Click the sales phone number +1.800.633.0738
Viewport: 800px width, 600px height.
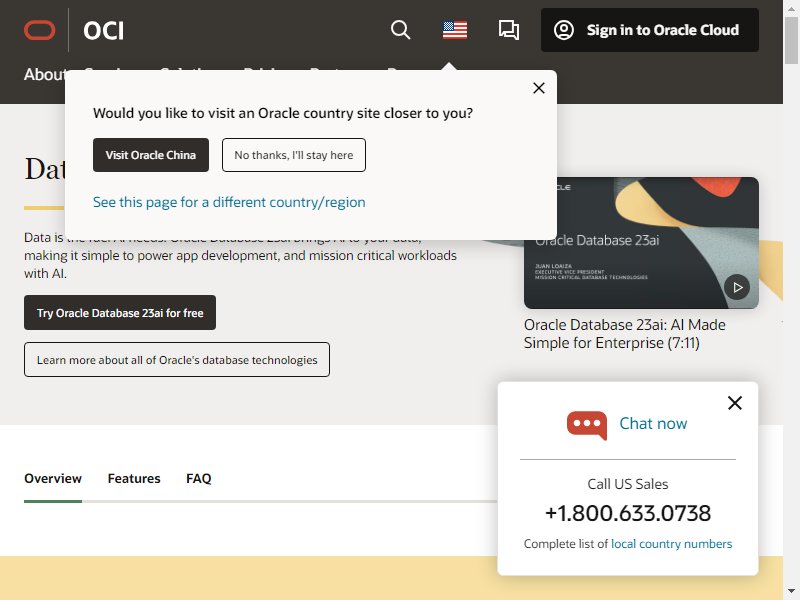point(628,513)
